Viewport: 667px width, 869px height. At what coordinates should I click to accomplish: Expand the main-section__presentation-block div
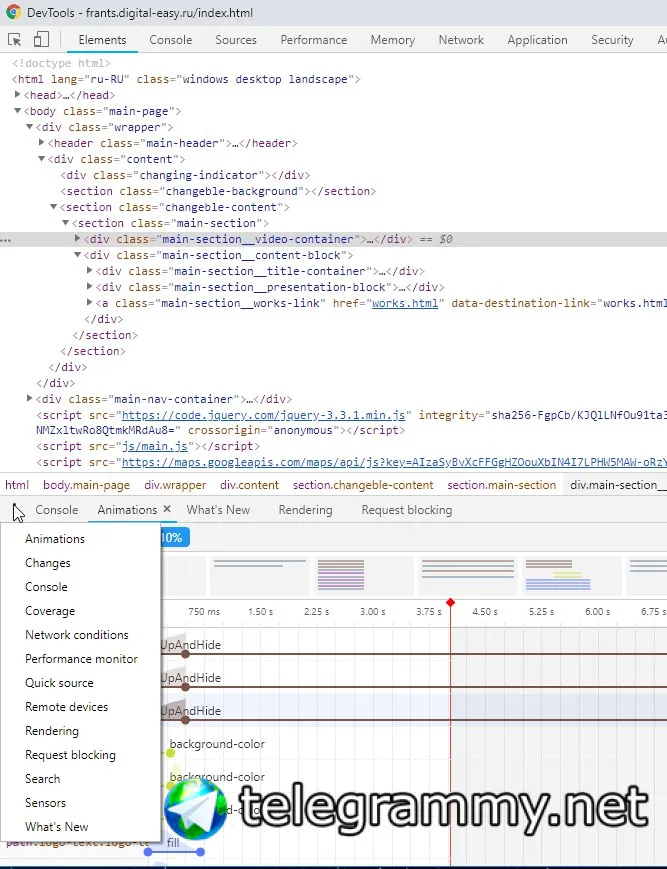[x=90, y=287]
